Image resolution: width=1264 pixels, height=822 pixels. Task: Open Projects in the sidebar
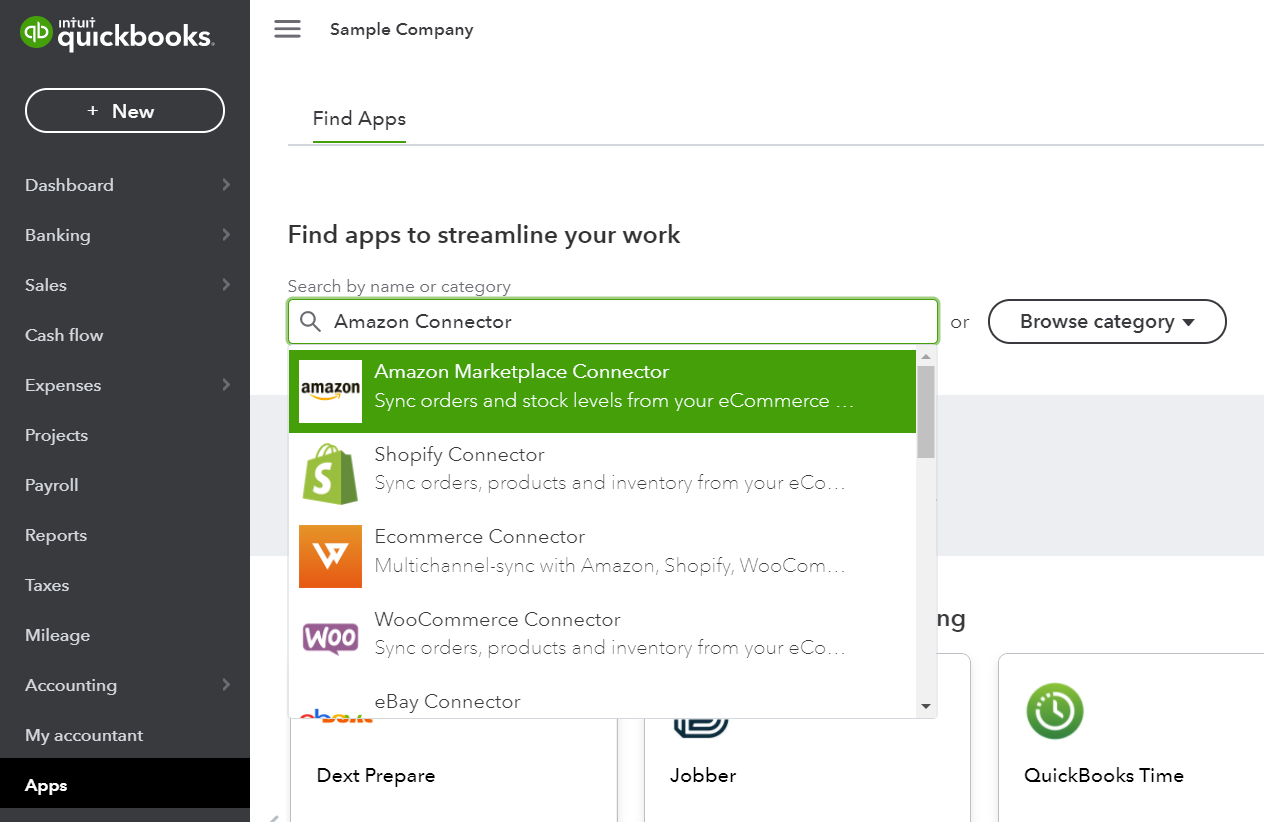pos(57,435)
